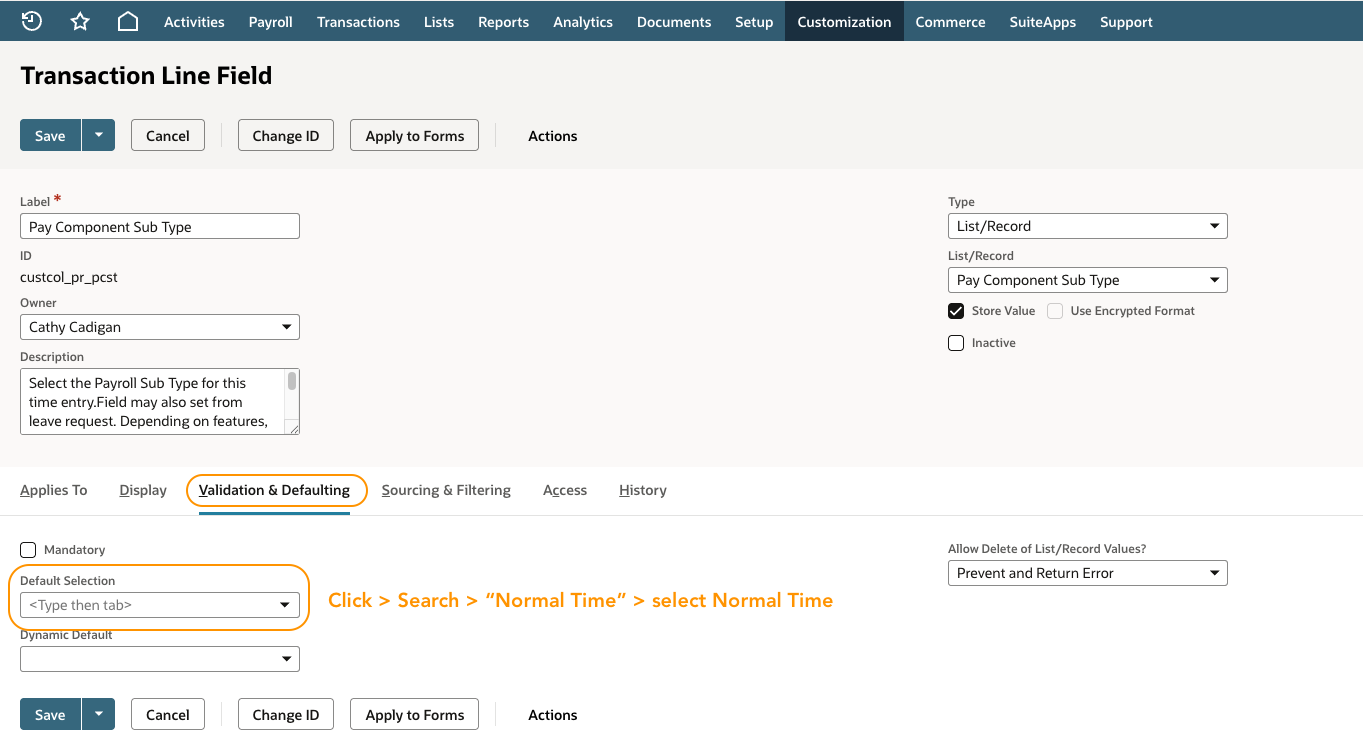Click the top Change ID button
Image resolution: width=1363 pixels, height=756 pixels.
pos(286,135)
